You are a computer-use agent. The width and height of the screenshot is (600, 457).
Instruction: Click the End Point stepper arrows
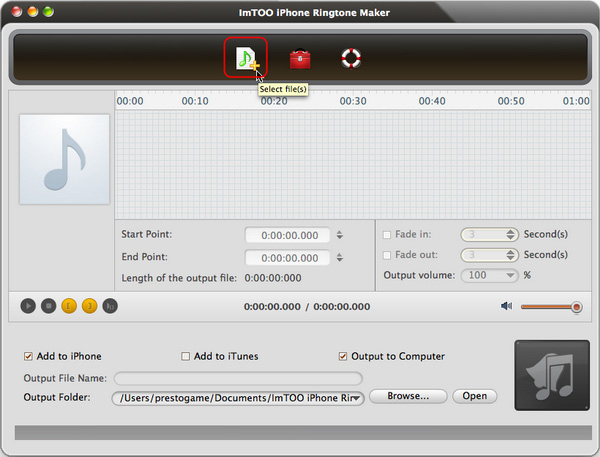point(340,258)
